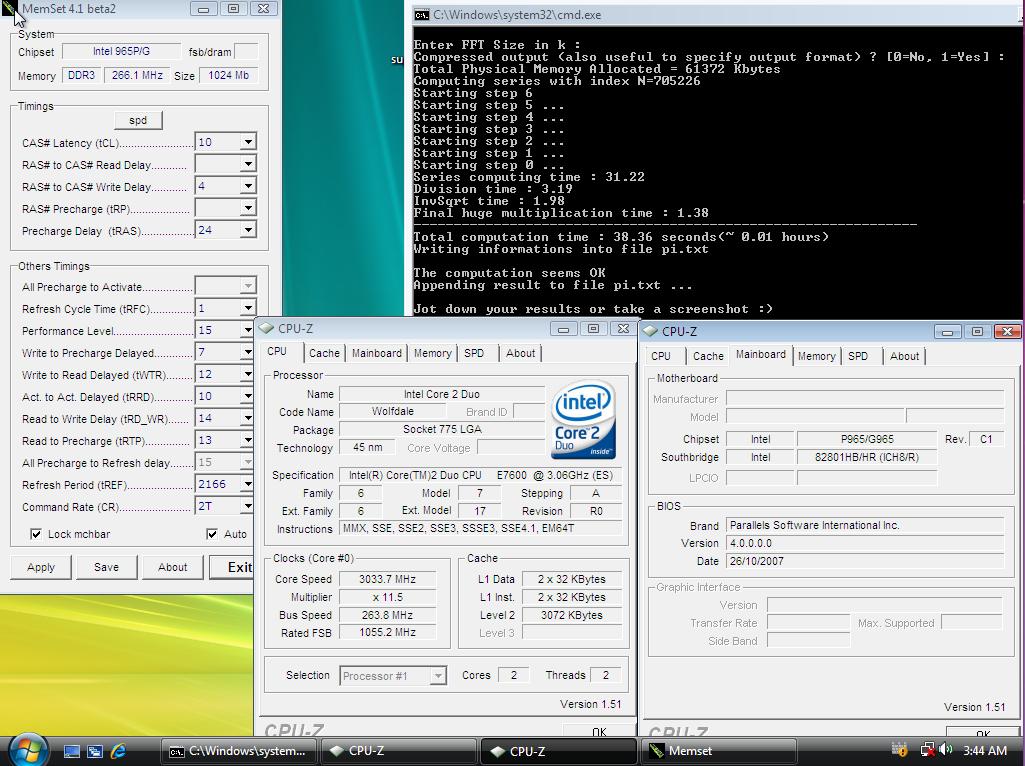Click the Level 2 3072 KBytes field
The width and height of the screenshot is (1025, 766).
click(x=572, y=615)
